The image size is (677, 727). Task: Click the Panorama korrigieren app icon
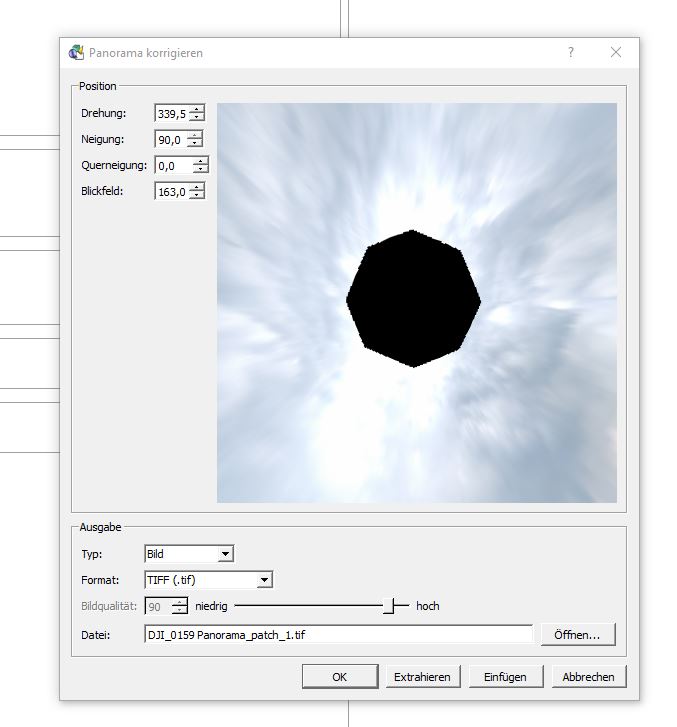pos(76,53)
